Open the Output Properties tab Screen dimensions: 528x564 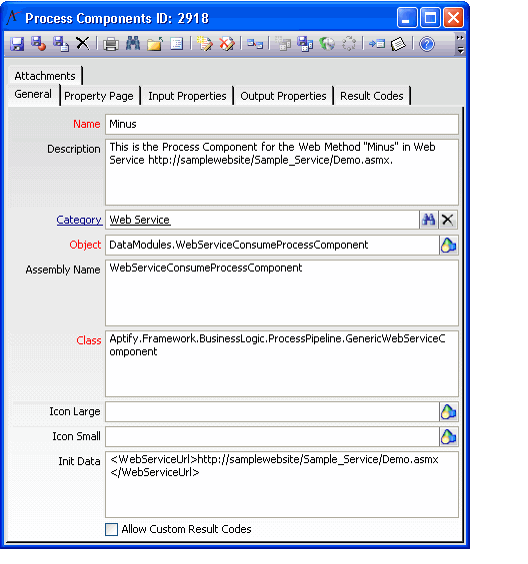point(283,96)
